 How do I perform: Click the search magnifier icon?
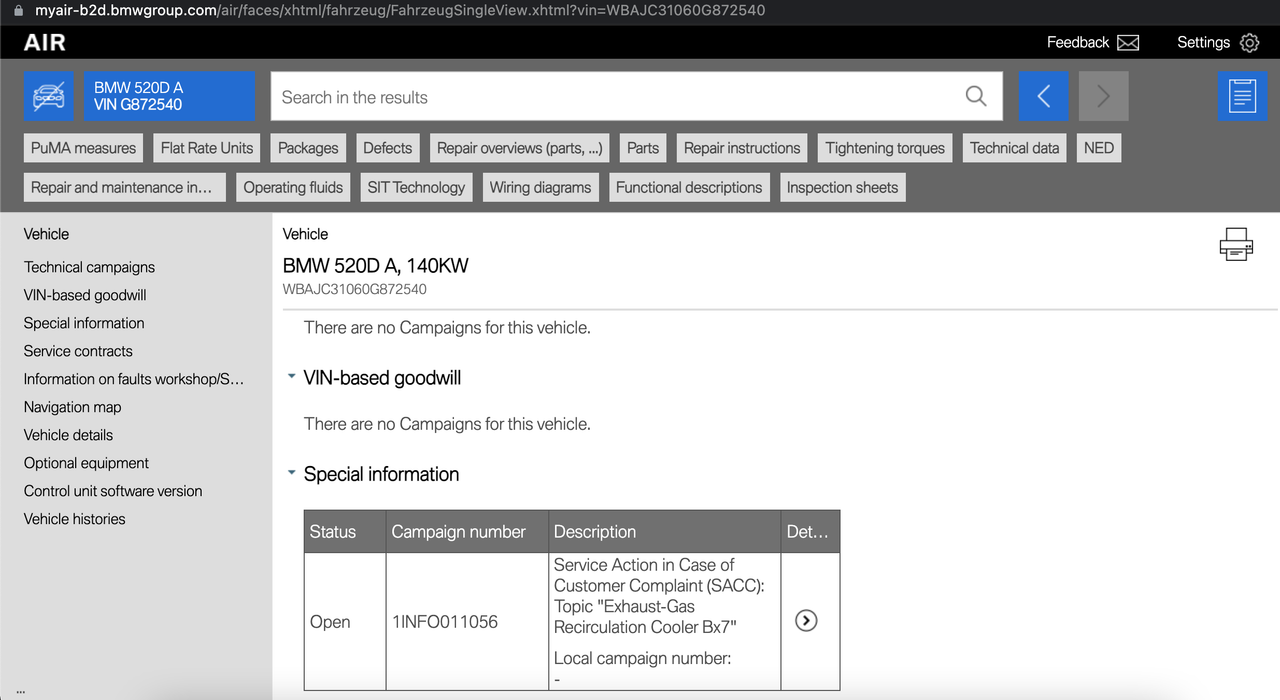point(976,96)
